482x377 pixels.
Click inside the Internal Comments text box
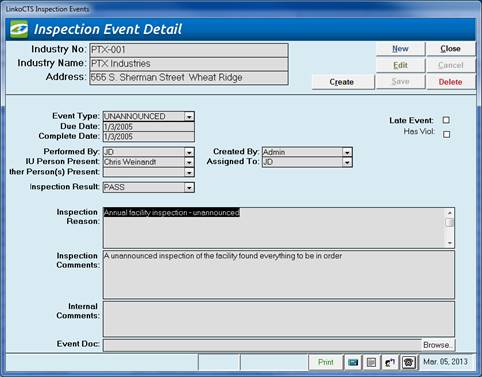coord(279,319)
